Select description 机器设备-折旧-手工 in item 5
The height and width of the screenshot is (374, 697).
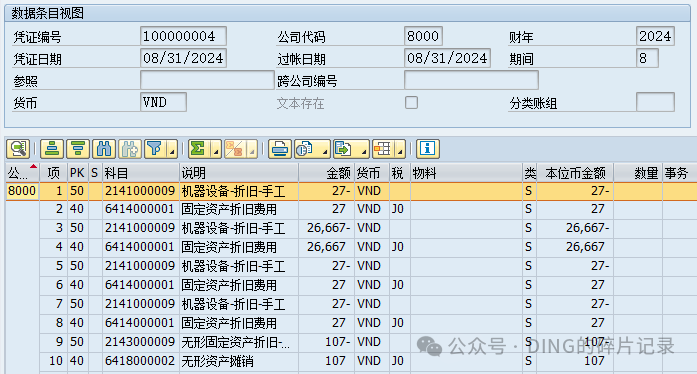239,266
